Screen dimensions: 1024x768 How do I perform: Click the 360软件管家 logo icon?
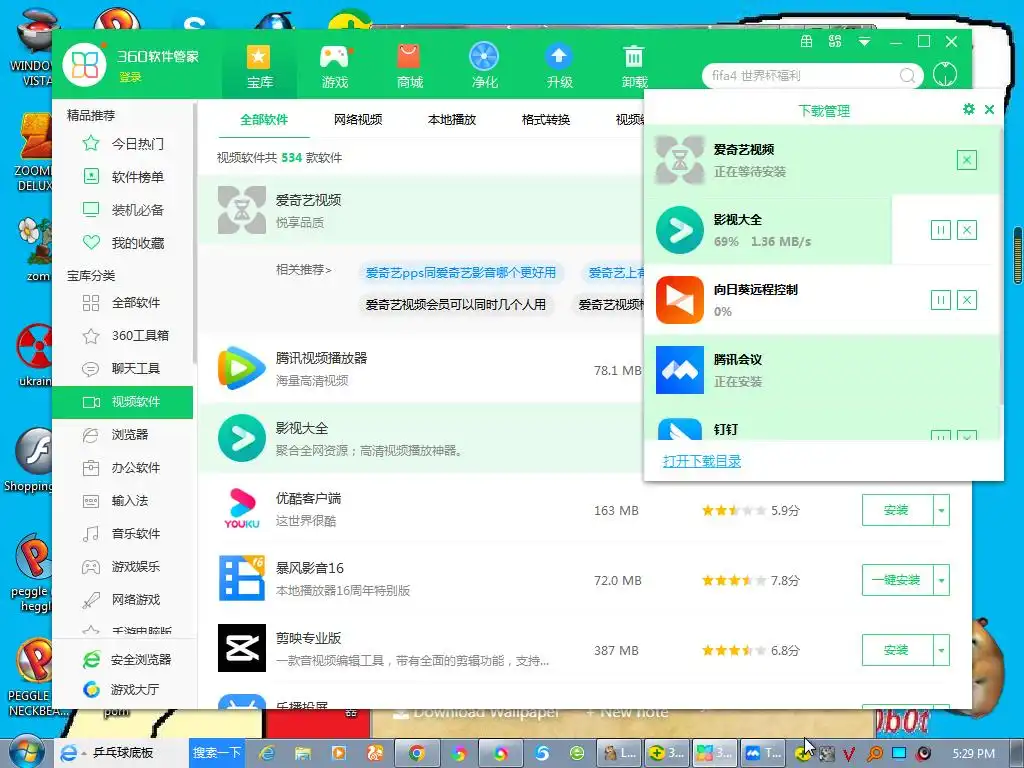point(84,65)
